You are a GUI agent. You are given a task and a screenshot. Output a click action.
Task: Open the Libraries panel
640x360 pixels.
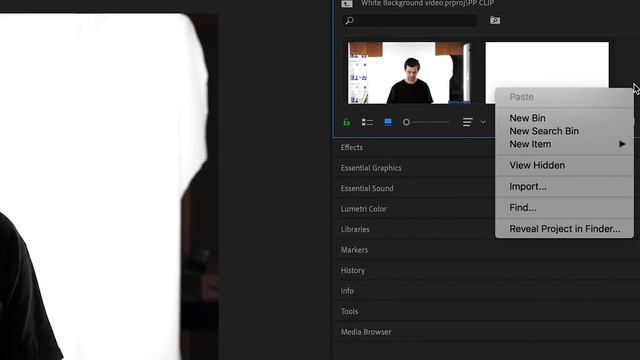355,229
